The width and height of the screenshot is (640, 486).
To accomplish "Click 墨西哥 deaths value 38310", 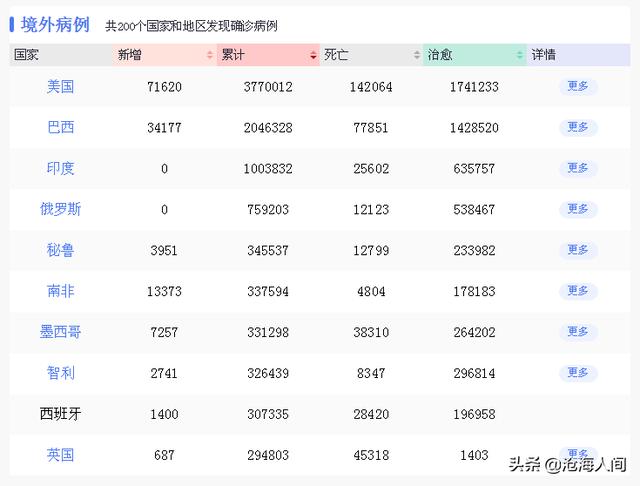I will (371, 332).
